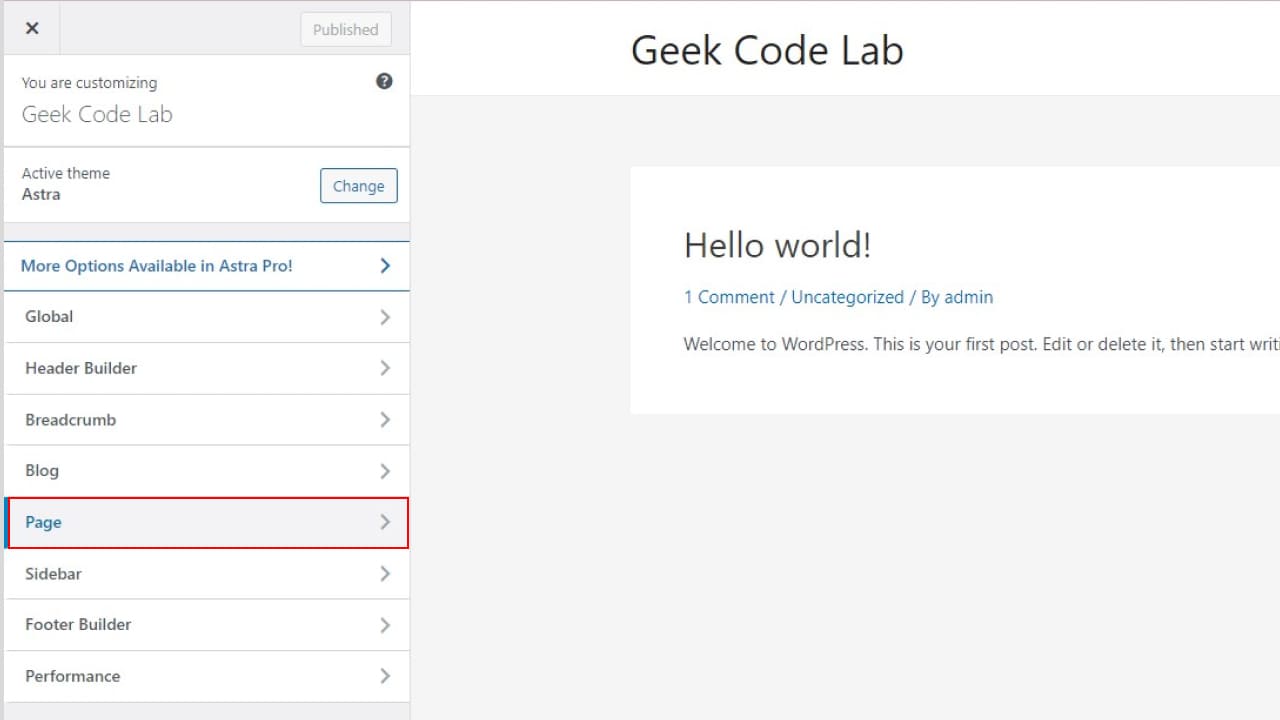Click the Geek Code Lab site title
Screen dimensions: 1280x720
pyautogui.click(x=767, y=50)
